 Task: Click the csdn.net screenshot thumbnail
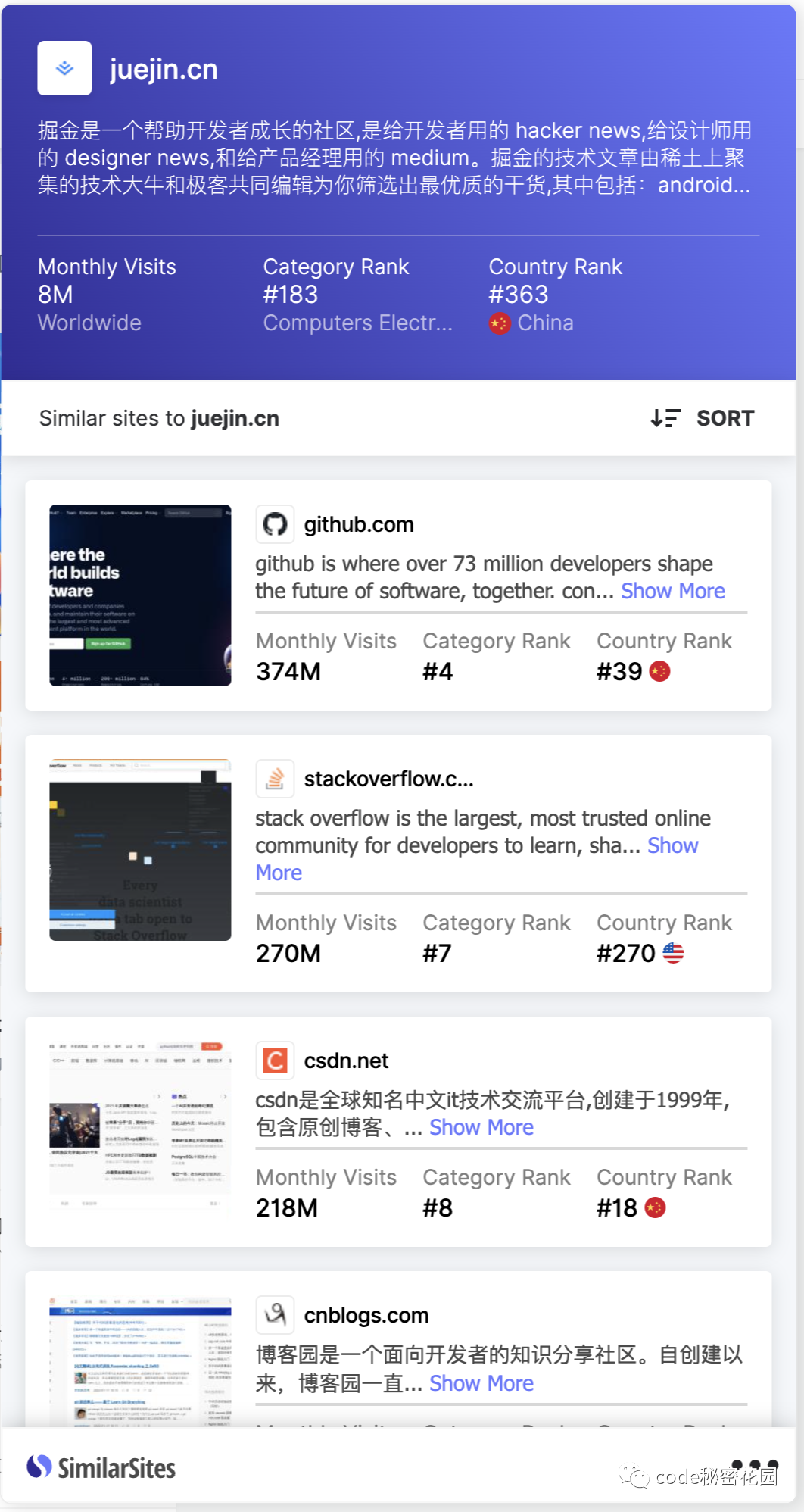coord(140,1132)
